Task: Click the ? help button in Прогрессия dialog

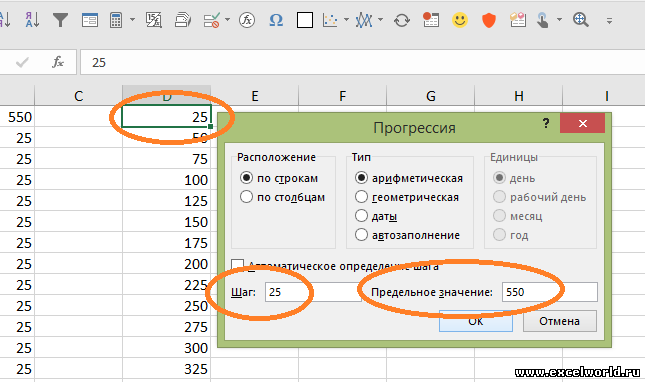Action: [546, 123]
